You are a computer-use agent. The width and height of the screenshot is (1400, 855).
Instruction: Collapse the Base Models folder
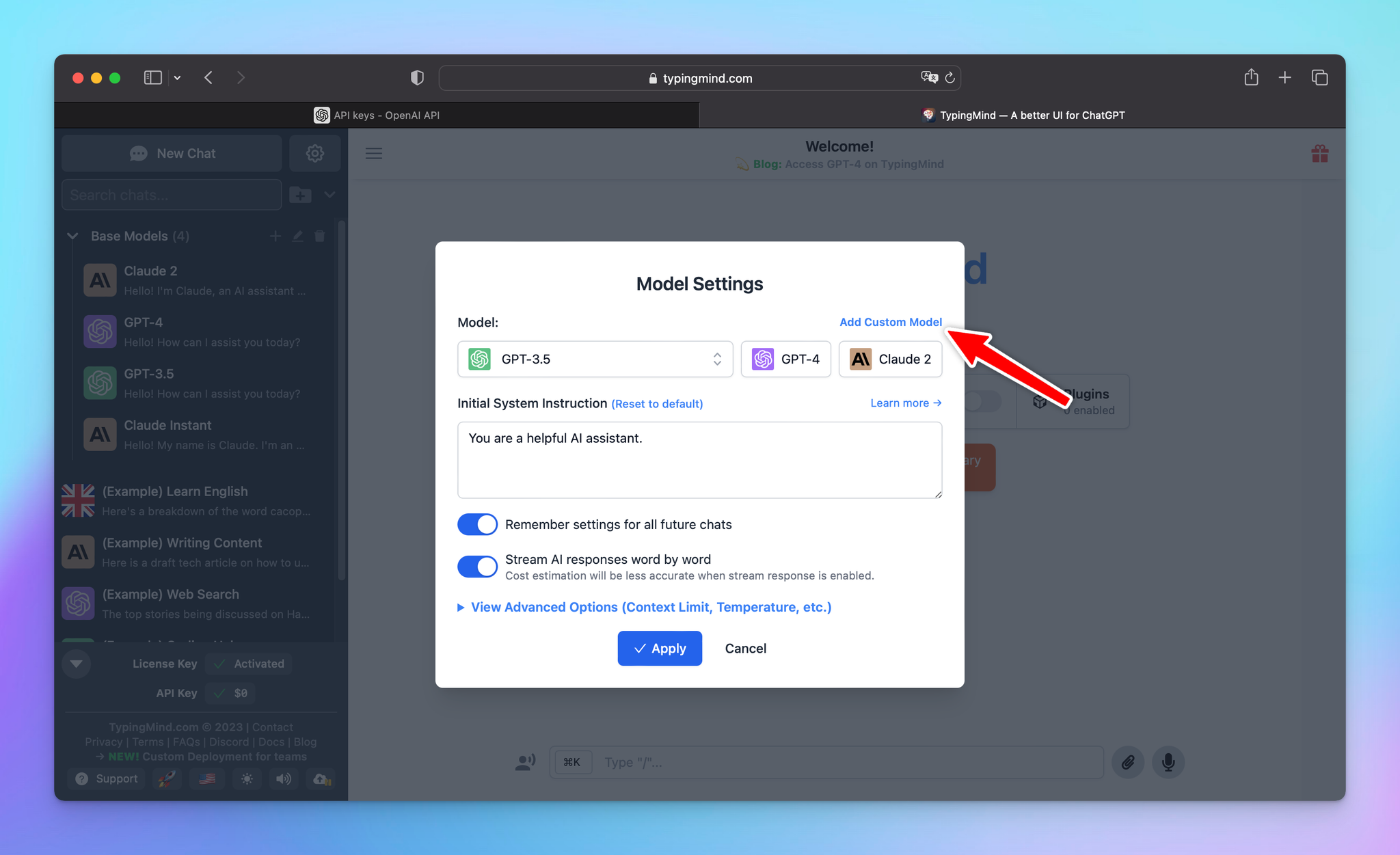pos(72,236)
